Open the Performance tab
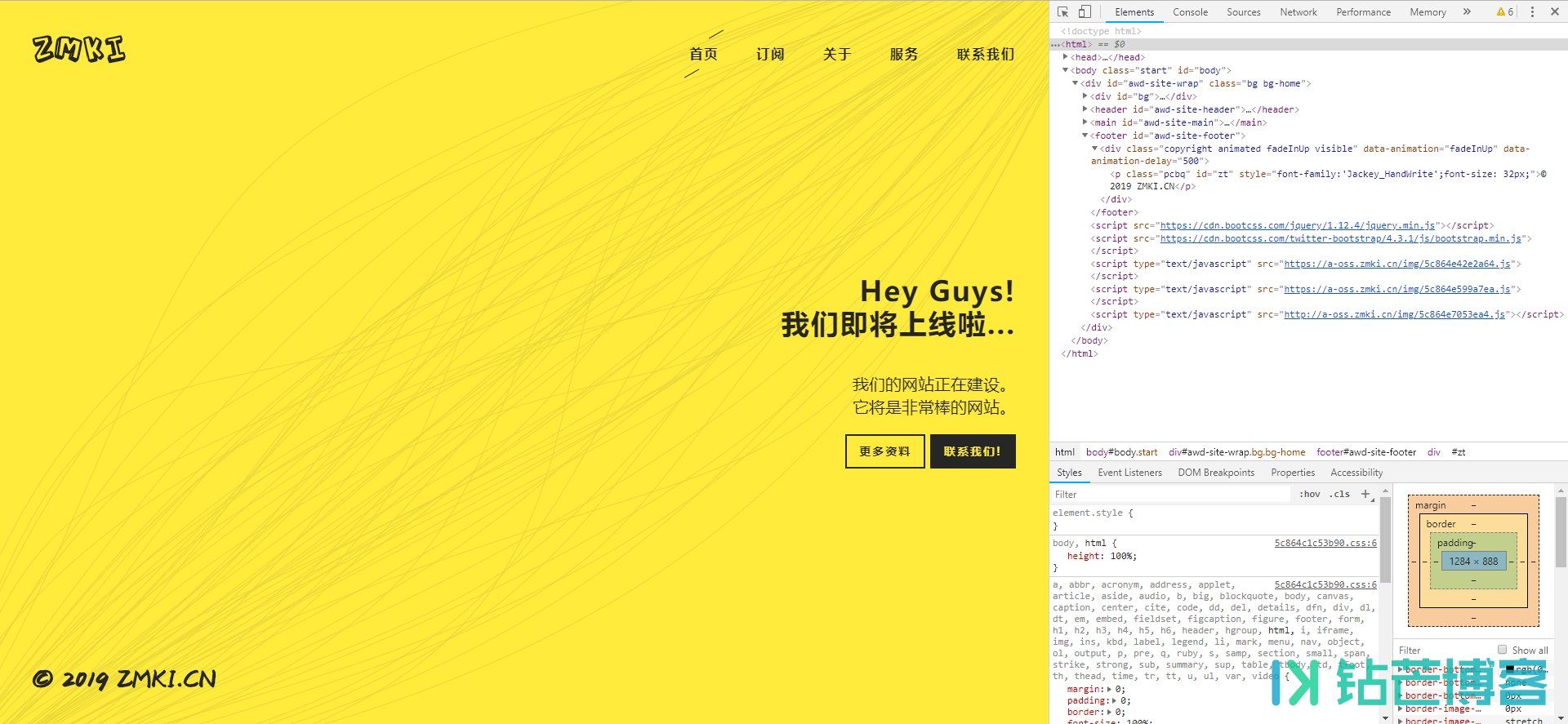 [x=1363, y=11]
